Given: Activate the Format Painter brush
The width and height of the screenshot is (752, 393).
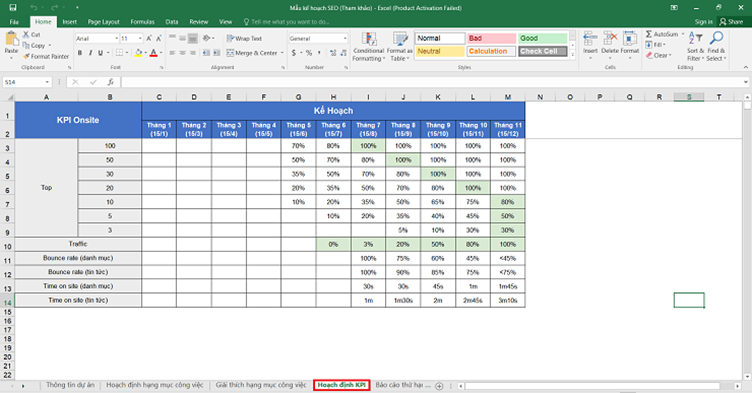Looking at the screenshot, I should coord(26,57).
